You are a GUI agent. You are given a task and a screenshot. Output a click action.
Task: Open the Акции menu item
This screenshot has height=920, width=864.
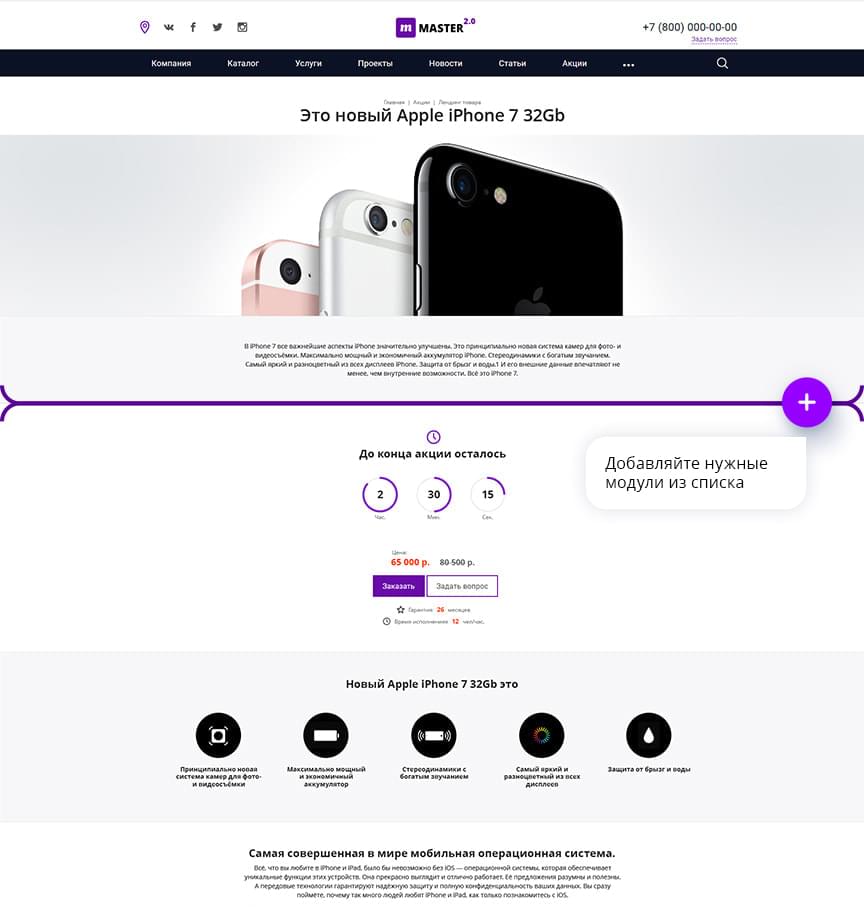point(574,63)
